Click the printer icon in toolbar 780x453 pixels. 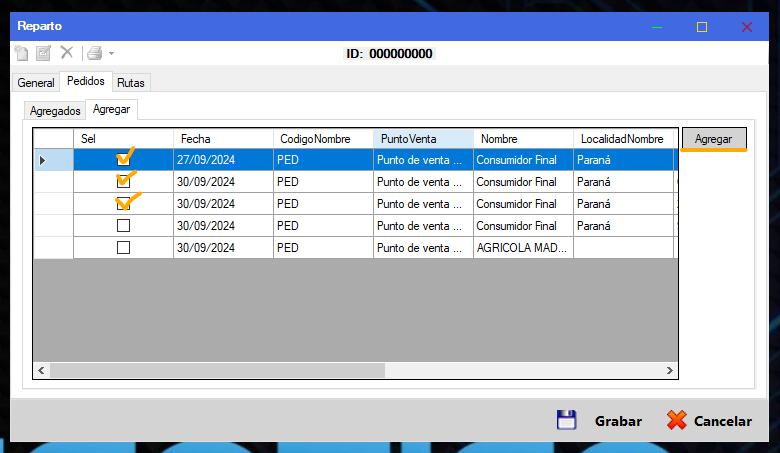(x=94, y=53)
